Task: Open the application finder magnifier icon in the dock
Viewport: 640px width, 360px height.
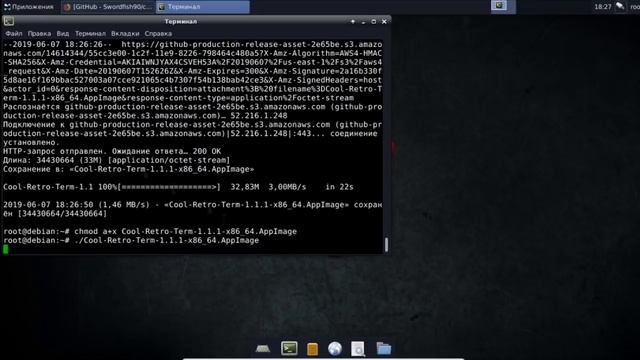Action: tap(358, 349)
